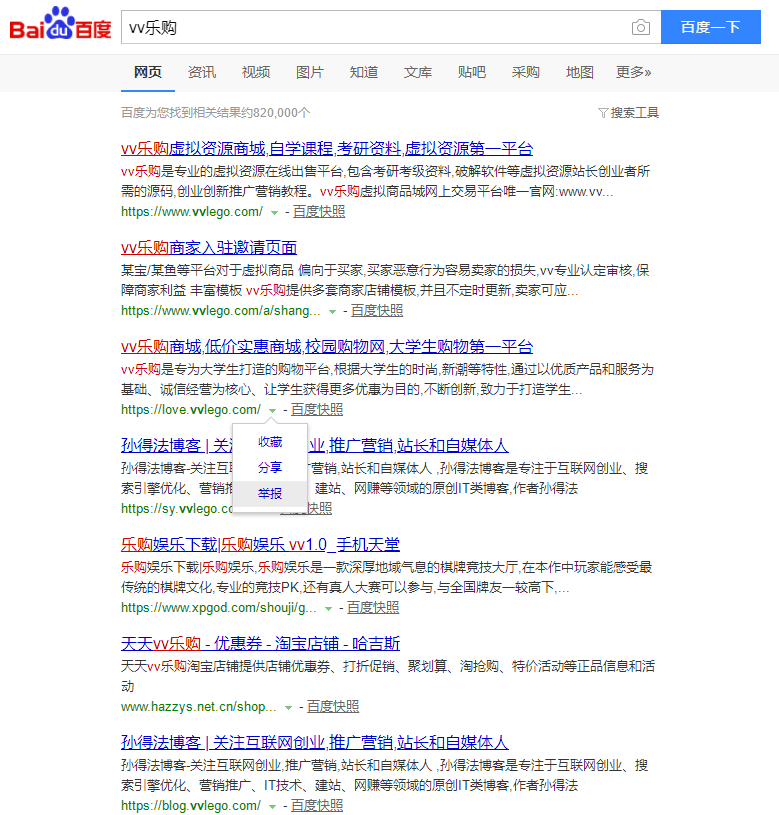Click the 百度一下 search button
Viewport: 779px width, 815px height.
[710, 27]
